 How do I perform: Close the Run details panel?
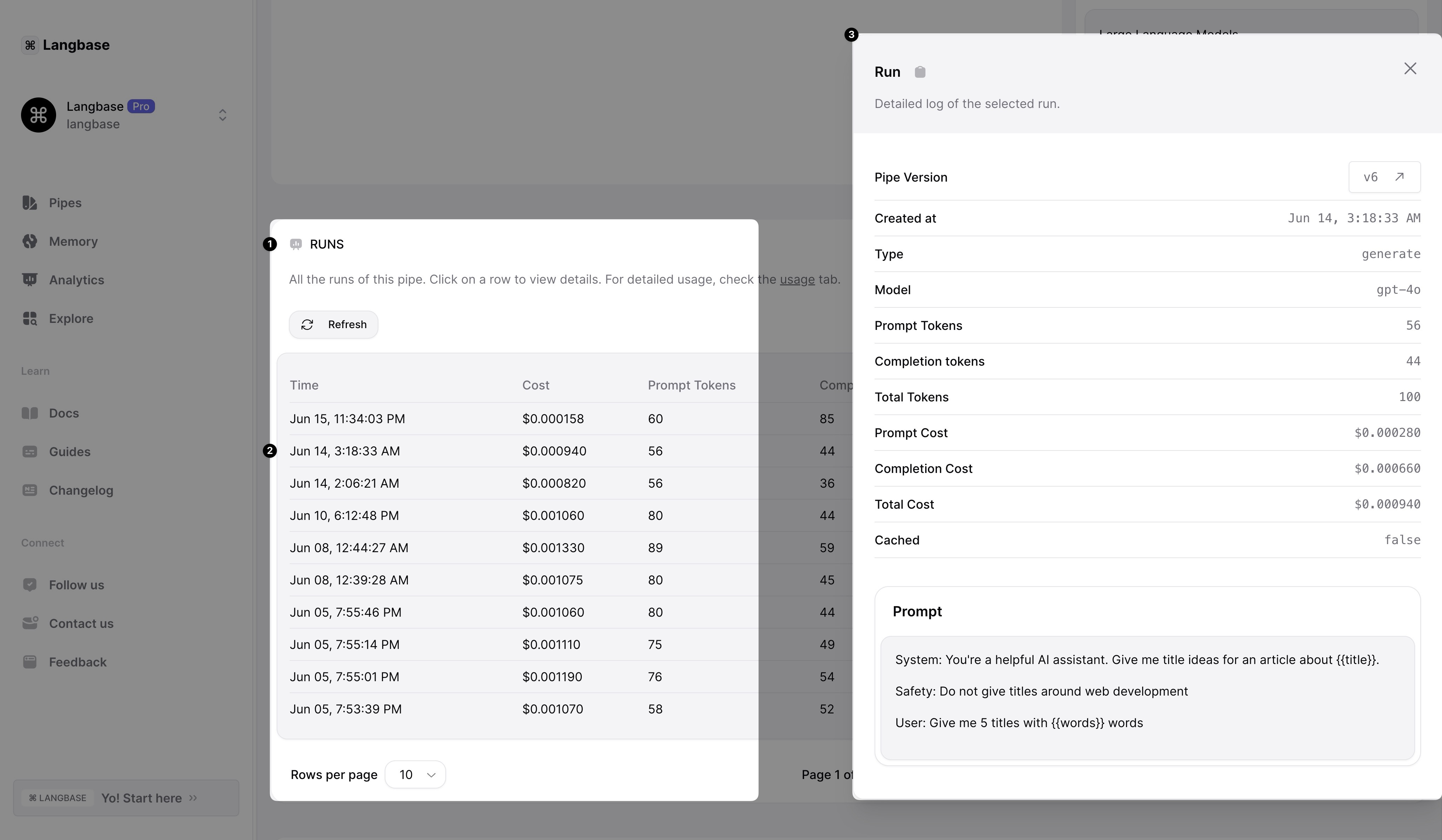[1410, 69]
